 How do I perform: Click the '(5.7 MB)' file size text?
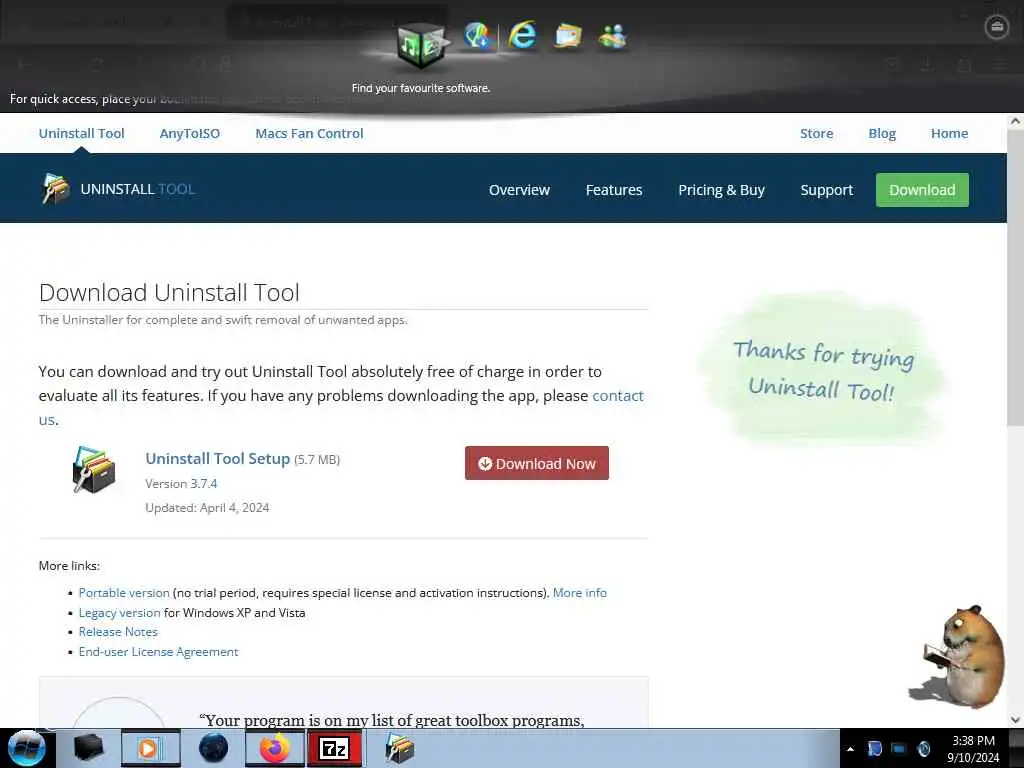point(317,460)
